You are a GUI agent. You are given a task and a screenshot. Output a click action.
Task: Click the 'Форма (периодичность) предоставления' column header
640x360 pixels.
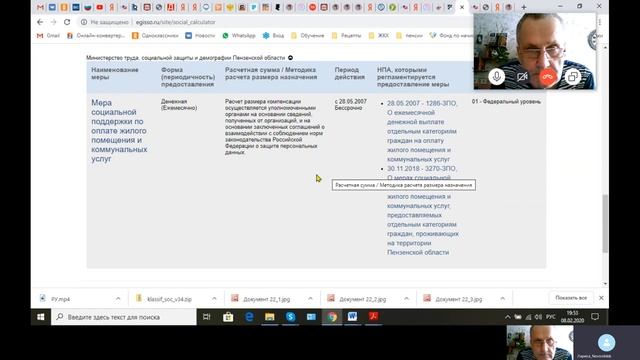188,77
